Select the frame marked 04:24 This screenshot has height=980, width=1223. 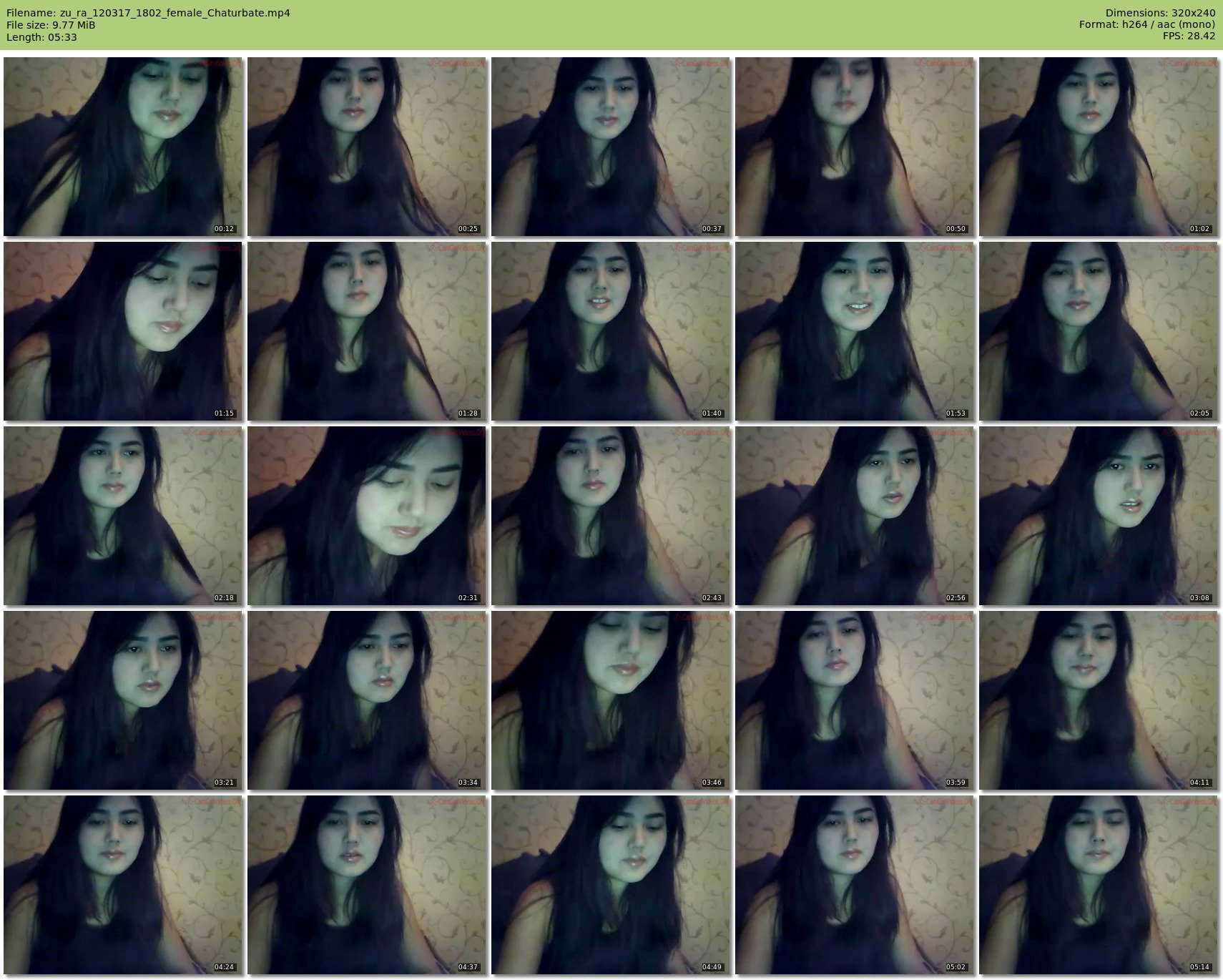(x=123, y=885)
